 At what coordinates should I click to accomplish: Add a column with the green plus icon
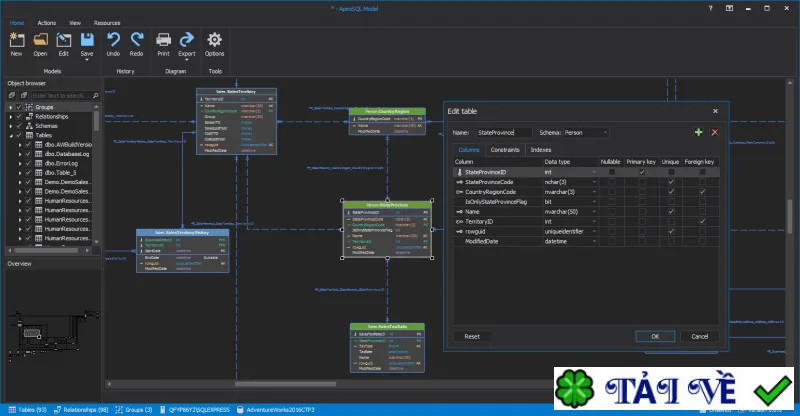698,132
